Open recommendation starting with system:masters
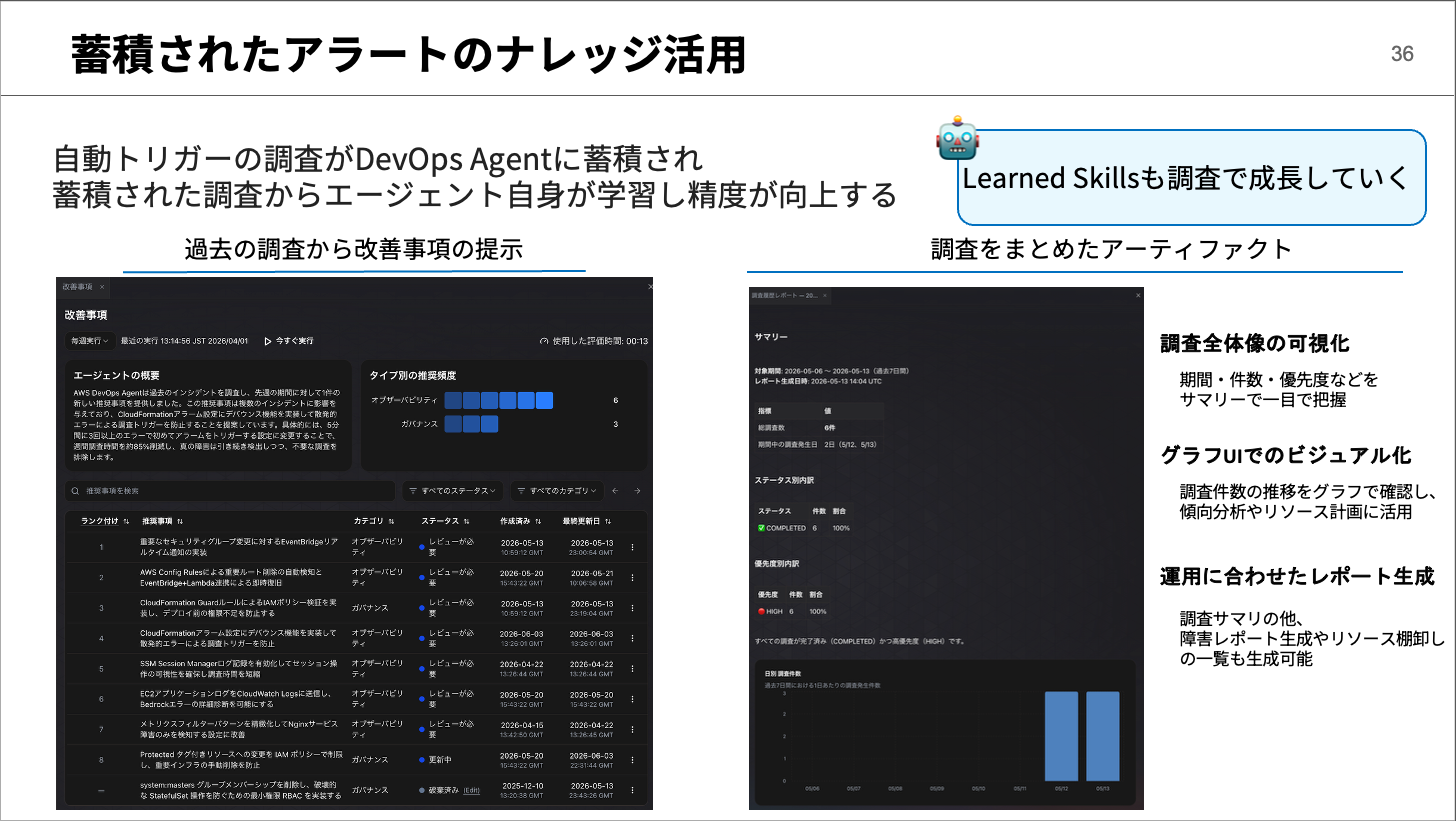Viewport: 1456px width, 821px height. [241, 790]
